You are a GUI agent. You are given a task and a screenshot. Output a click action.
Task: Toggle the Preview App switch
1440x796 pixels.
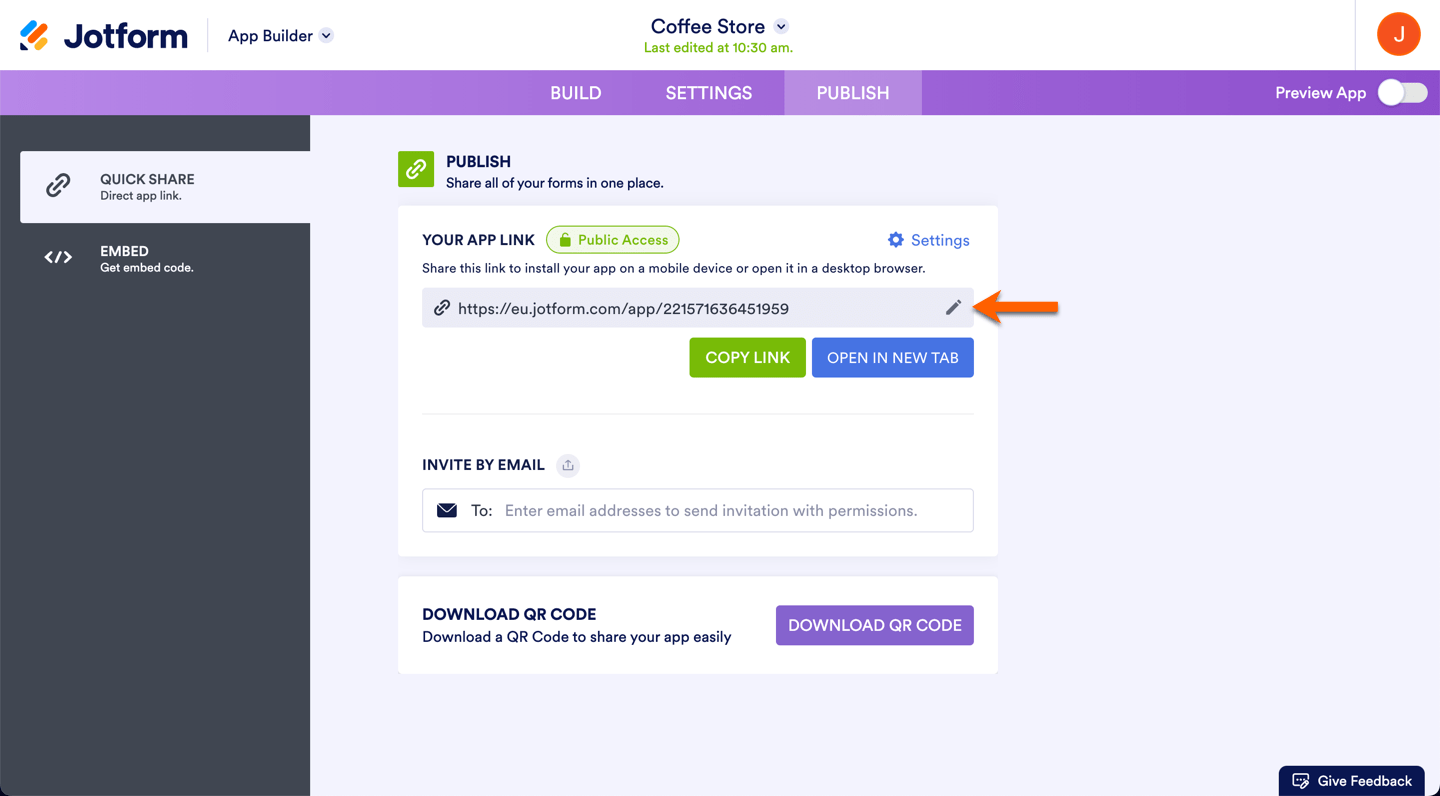(1402, 93)
